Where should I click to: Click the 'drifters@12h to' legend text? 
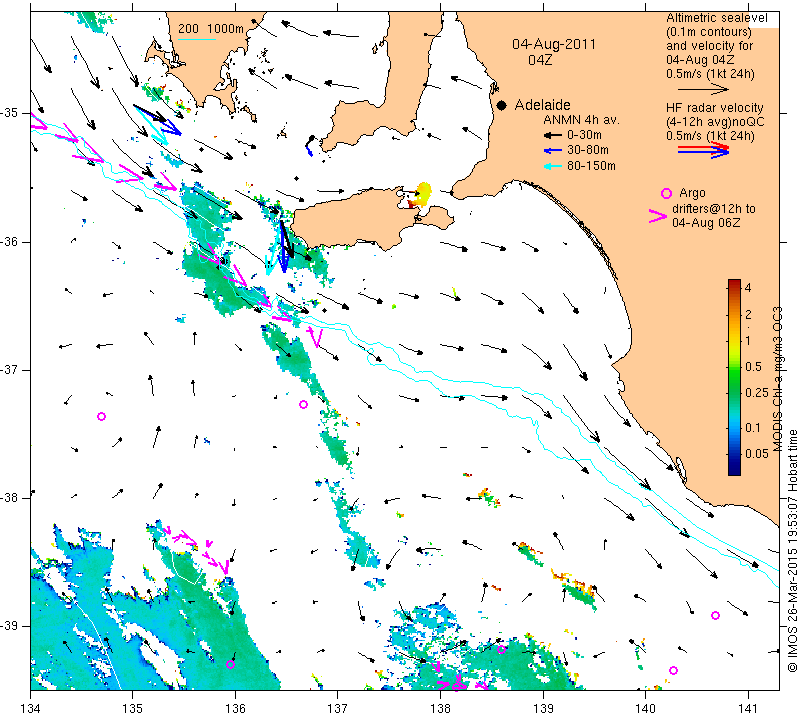(714, 209)
